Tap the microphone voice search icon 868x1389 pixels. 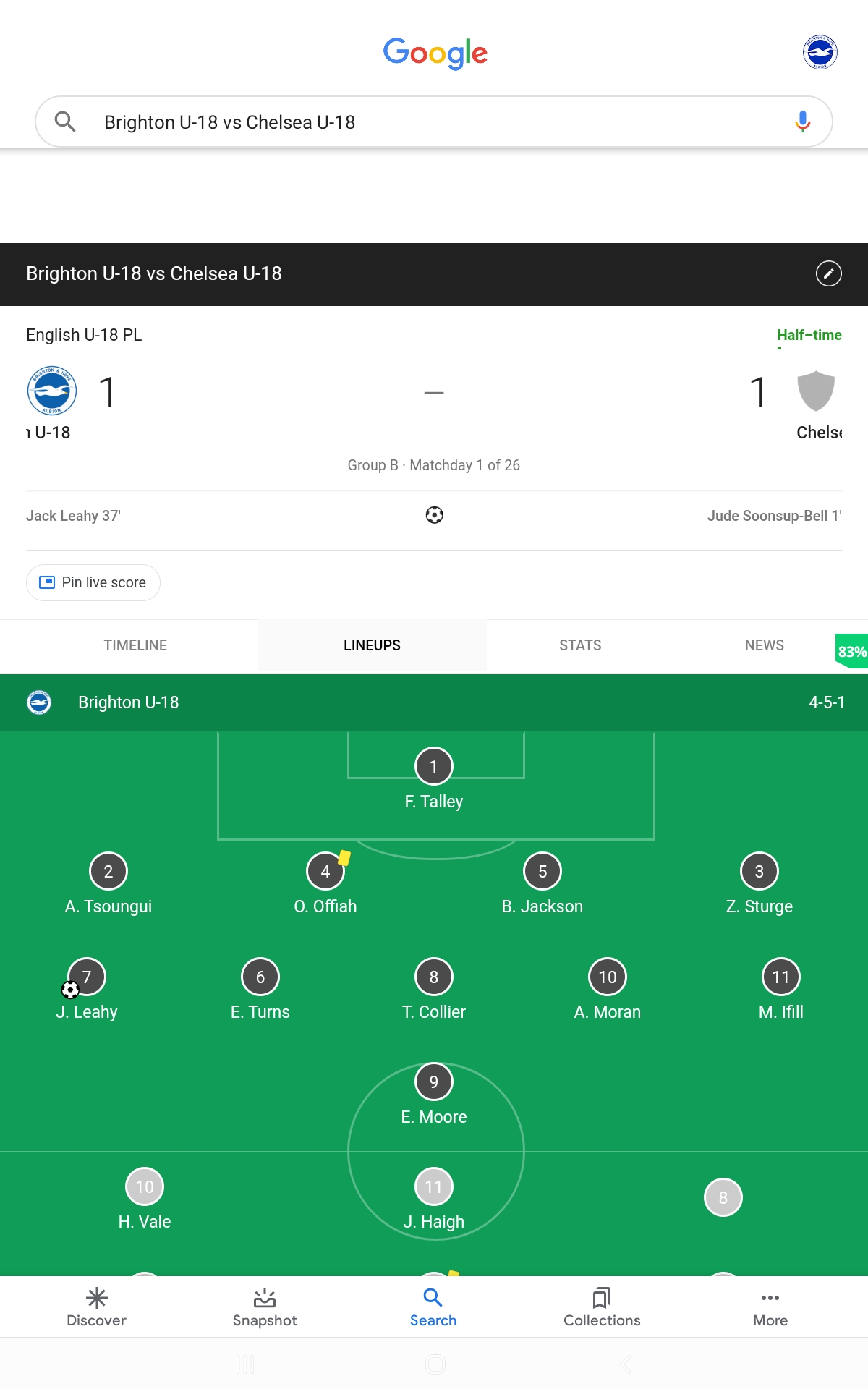(x=802, y=122)
